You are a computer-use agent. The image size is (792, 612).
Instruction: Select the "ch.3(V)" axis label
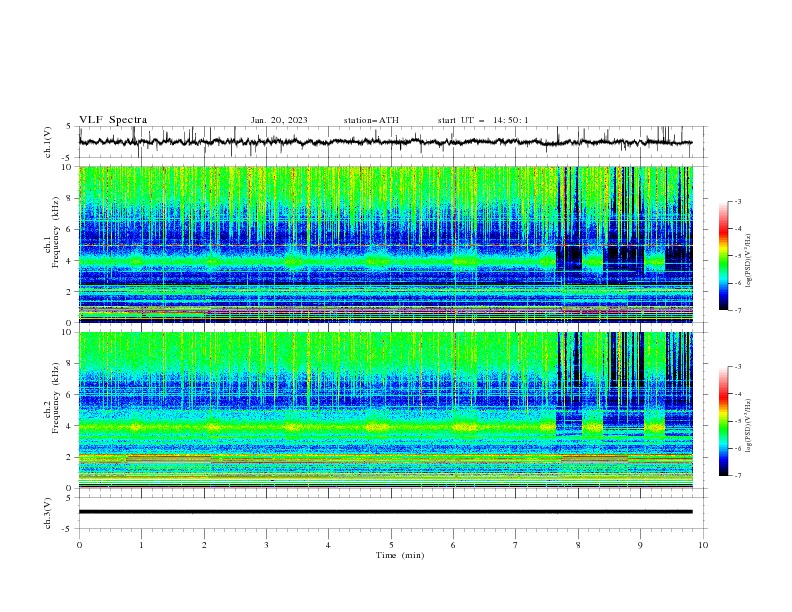tap(48, 513)
